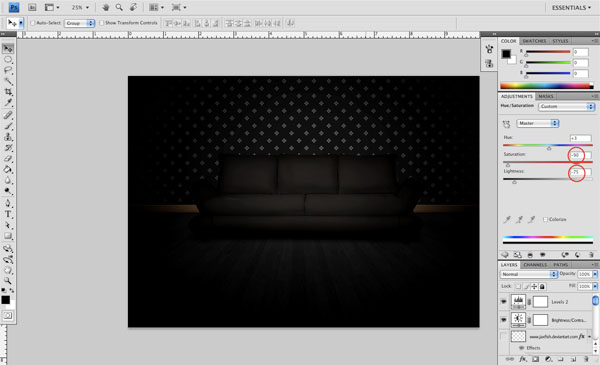The height and width of the screenshot is (365, 600).
Task: Switch to the Paths tab
Action: [x=560, y=265]
